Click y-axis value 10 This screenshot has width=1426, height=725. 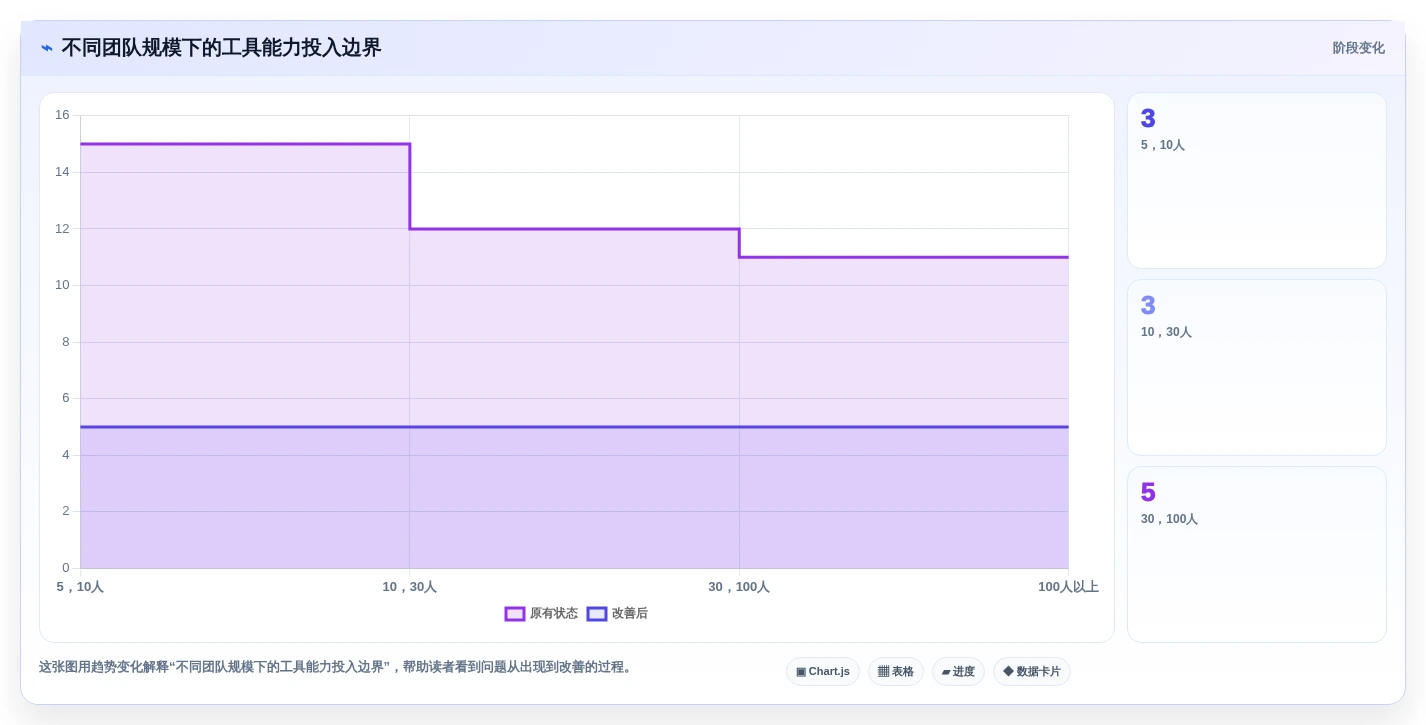(62, 285)
